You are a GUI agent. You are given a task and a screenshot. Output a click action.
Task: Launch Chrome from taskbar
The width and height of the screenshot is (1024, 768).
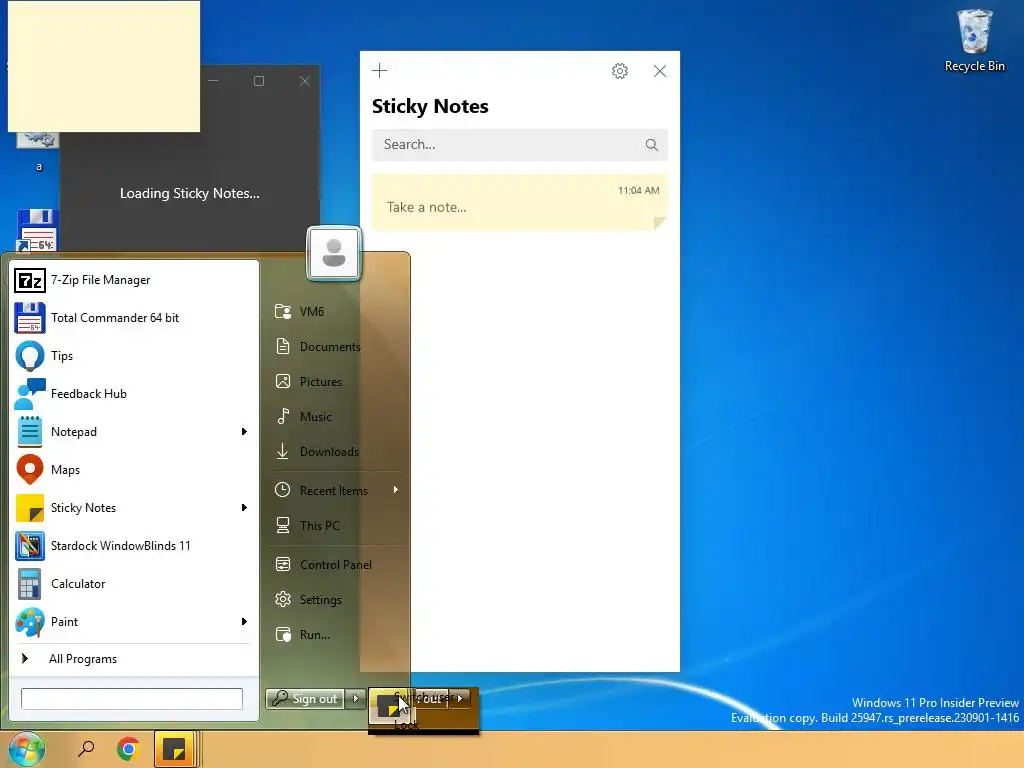pyautogui.click(x=128, y=748)
